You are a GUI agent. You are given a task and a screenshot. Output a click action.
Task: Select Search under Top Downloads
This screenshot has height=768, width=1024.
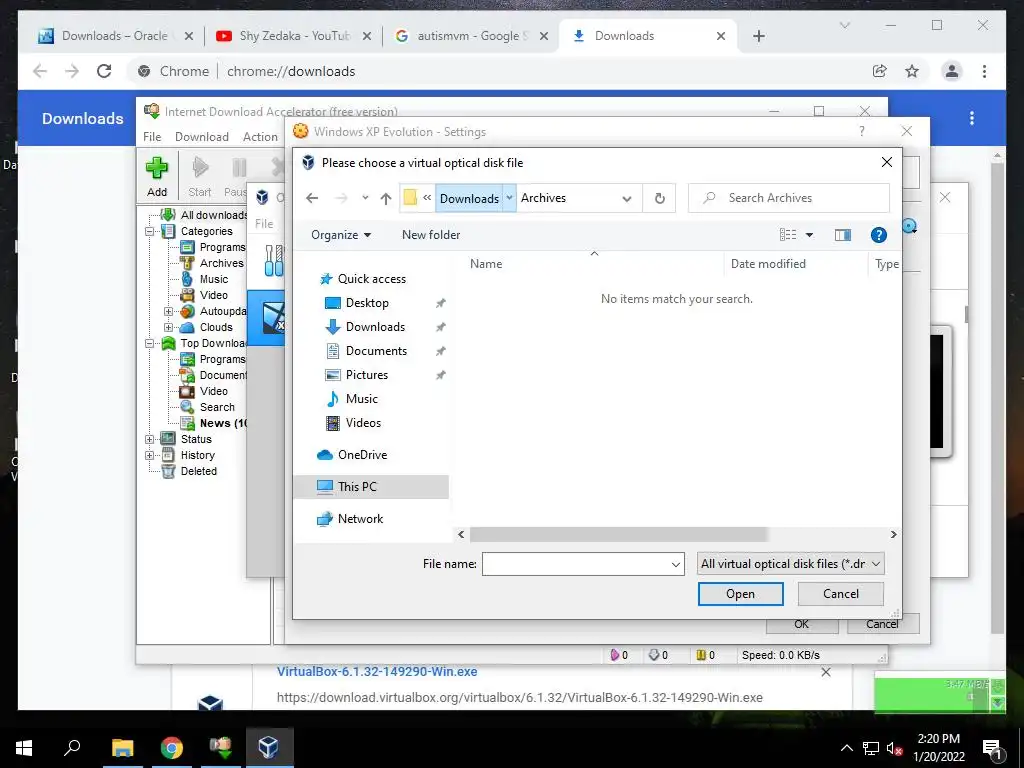pyautogui.click(x=217, y=407)
